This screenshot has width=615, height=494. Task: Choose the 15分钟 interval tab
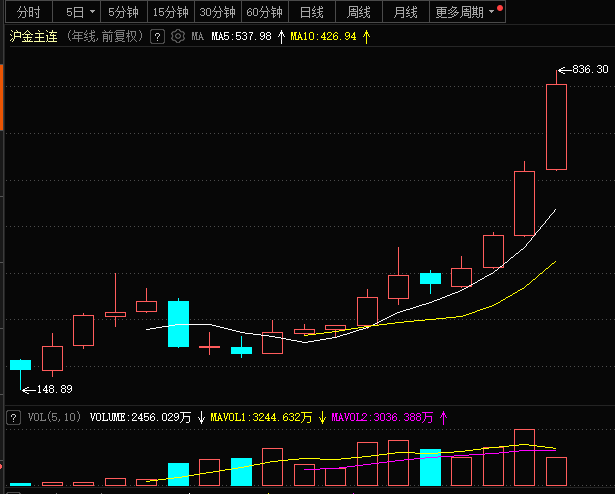pyautogui.click(x=171, y=12)
